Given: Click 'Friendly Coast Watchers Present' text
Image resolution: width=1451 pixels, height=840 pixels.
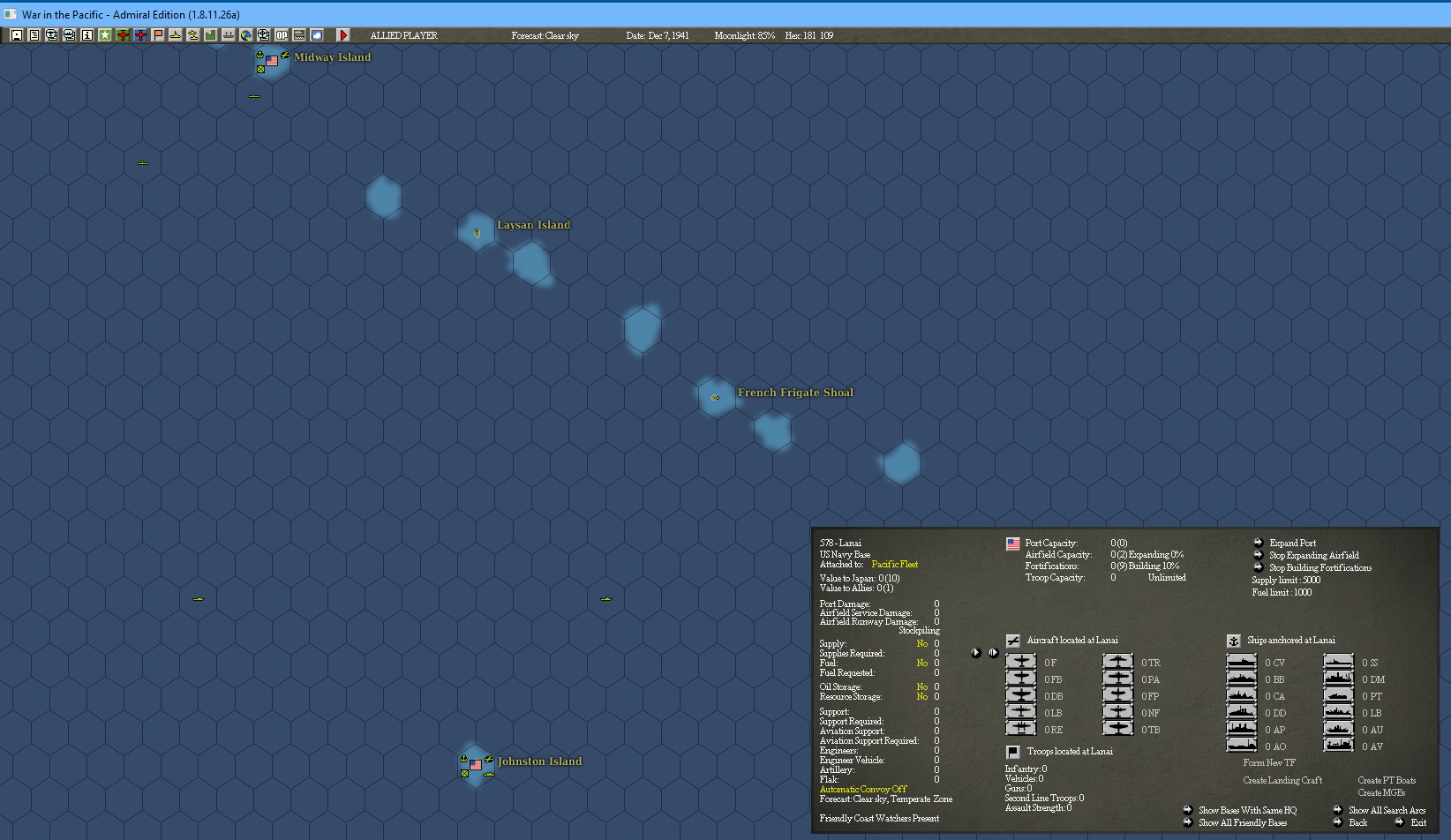Looking at the screenshot, I should tap(879, 818).
